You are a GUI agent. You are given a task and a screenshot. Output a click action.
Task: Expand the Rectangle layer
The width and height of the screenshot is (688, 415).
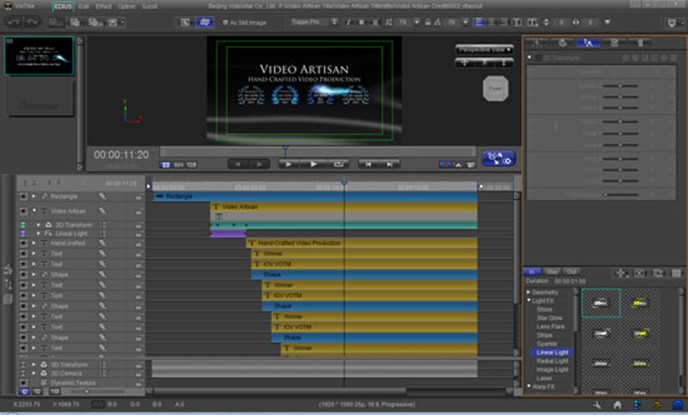tap(34, 197)
